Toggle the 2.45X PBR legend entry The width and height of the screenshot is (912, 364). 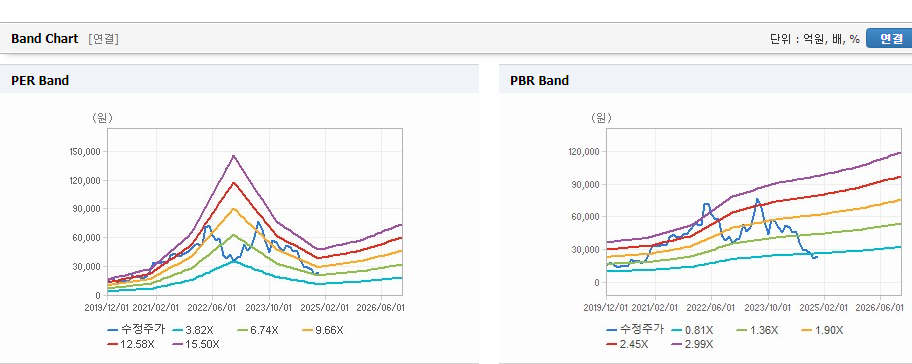[x=627, y=344]
